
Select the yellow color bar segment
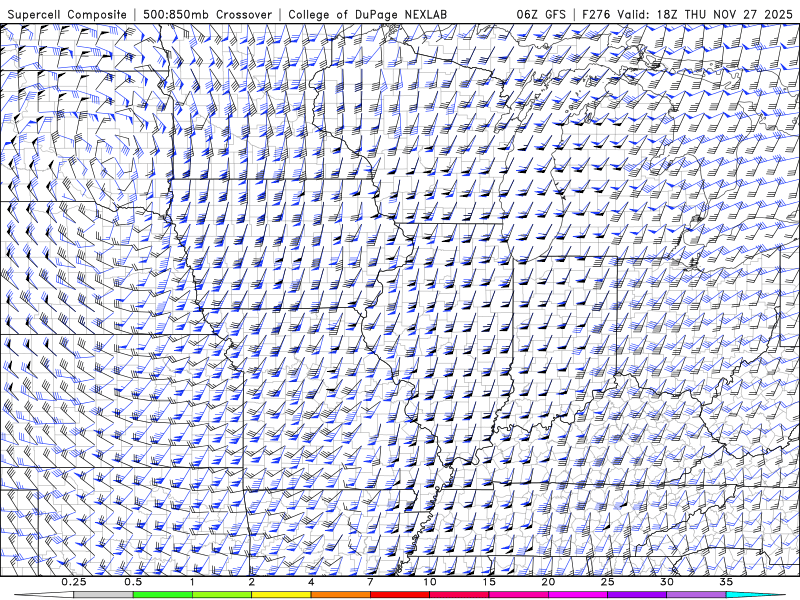click(x=281, y=595)
